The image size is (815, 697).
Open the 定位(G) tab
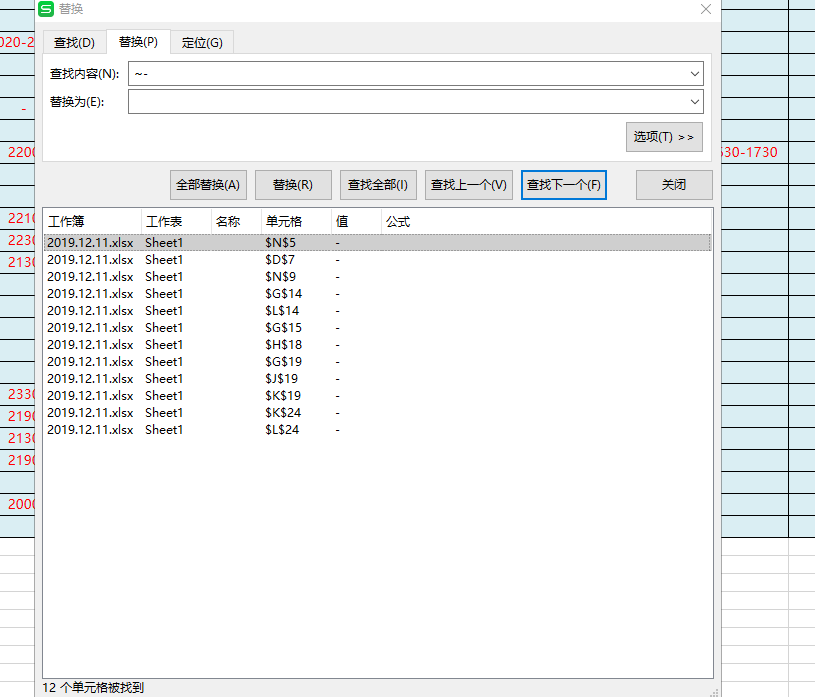(x=202, y=43)
